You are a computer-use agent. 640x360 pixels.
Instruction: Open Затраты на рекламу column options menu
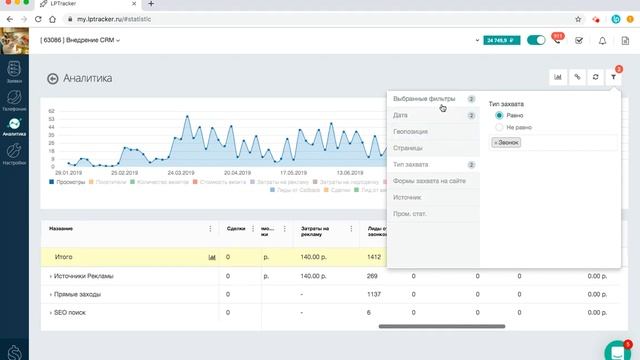tap(351, 229)
